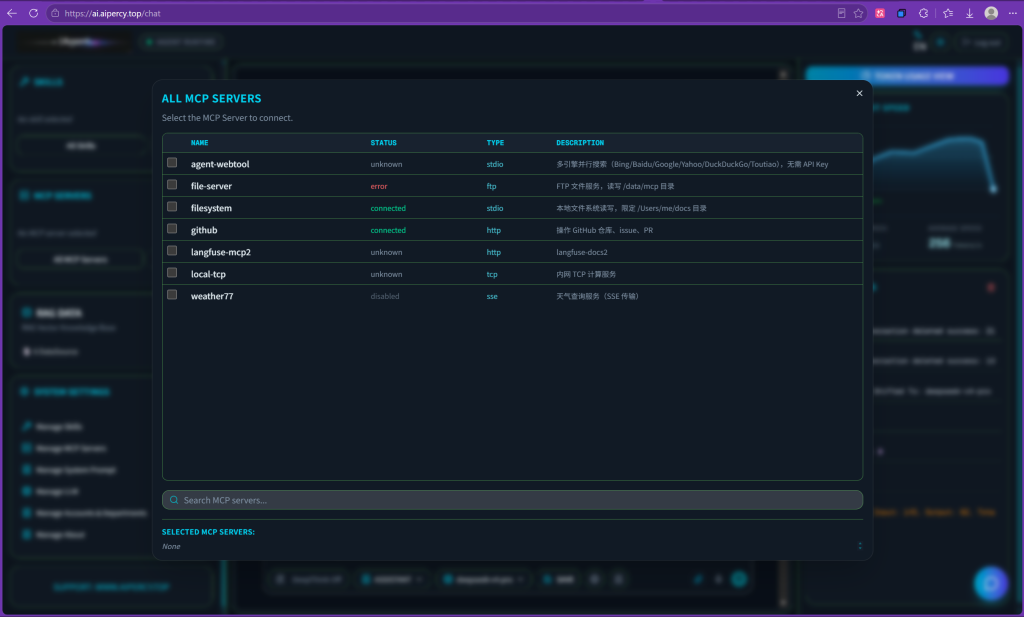1024x617 pixels.
Task: Check the filesystem server checkbox
Action: (x=172, y=206)
